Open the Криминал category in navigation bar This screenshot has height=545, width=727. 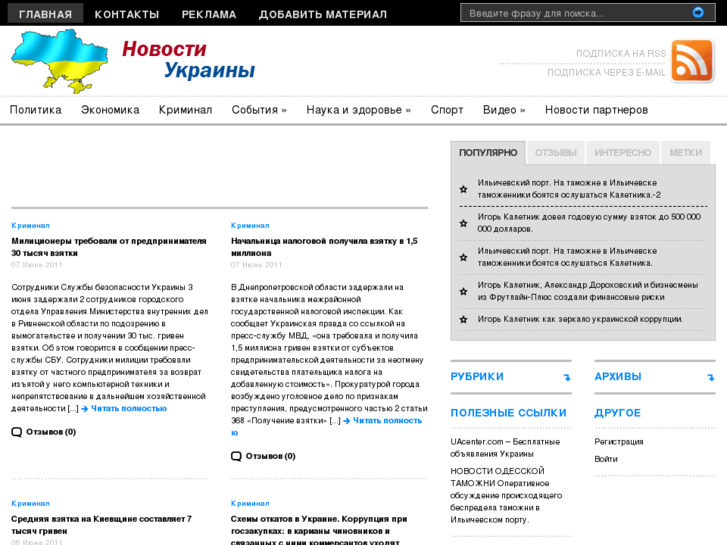[185, 110]
